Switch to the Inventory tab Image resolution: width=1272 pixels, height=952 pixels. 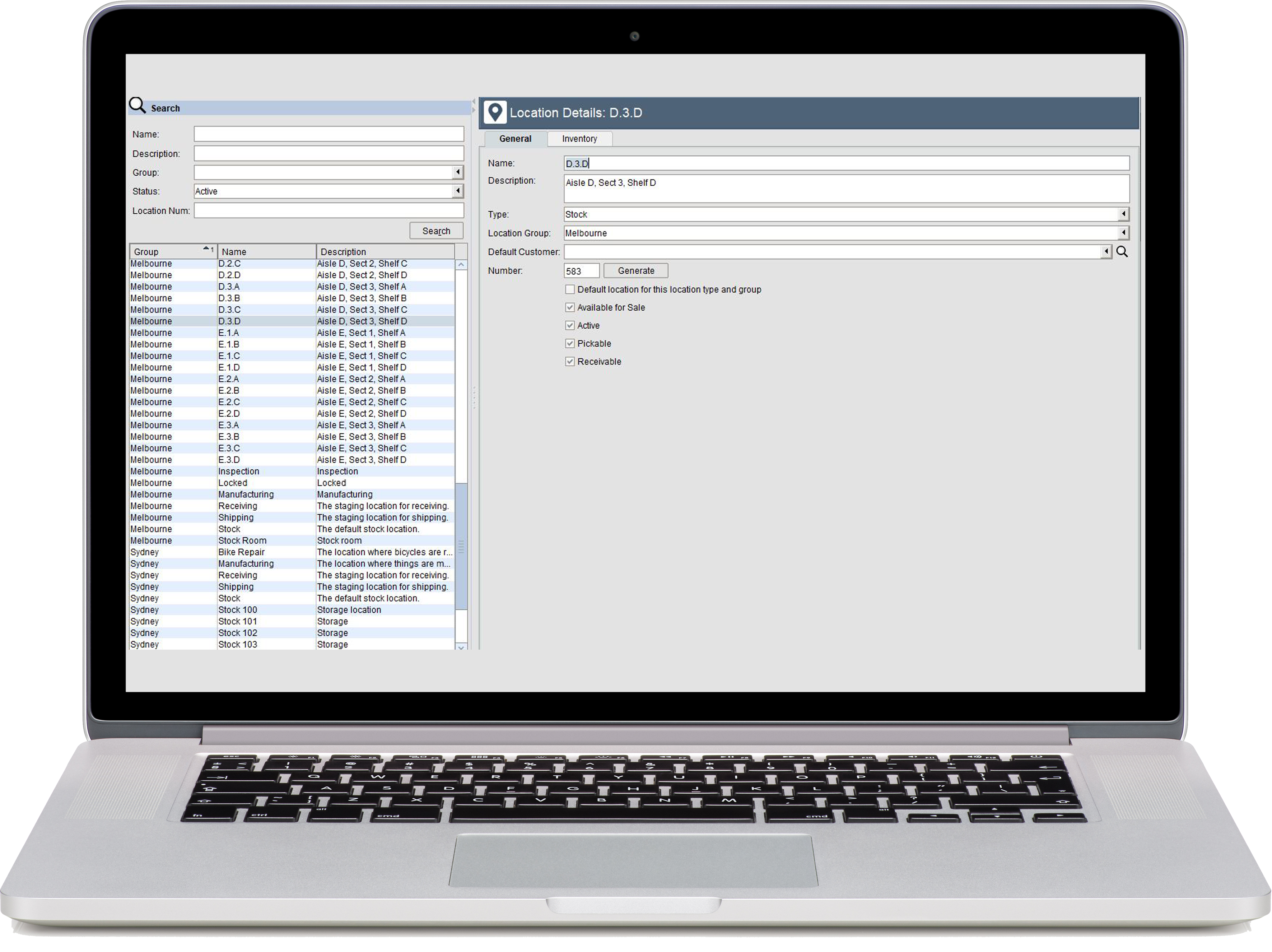click(579, 139)
